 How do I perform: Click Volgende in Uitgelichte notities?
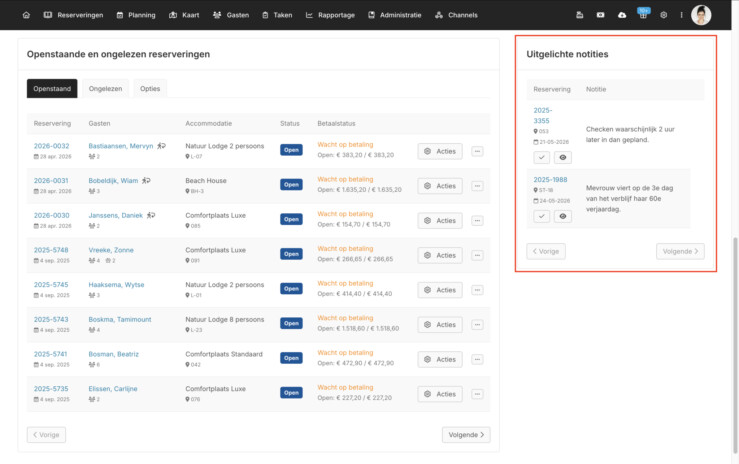click(x=680, y=252)
